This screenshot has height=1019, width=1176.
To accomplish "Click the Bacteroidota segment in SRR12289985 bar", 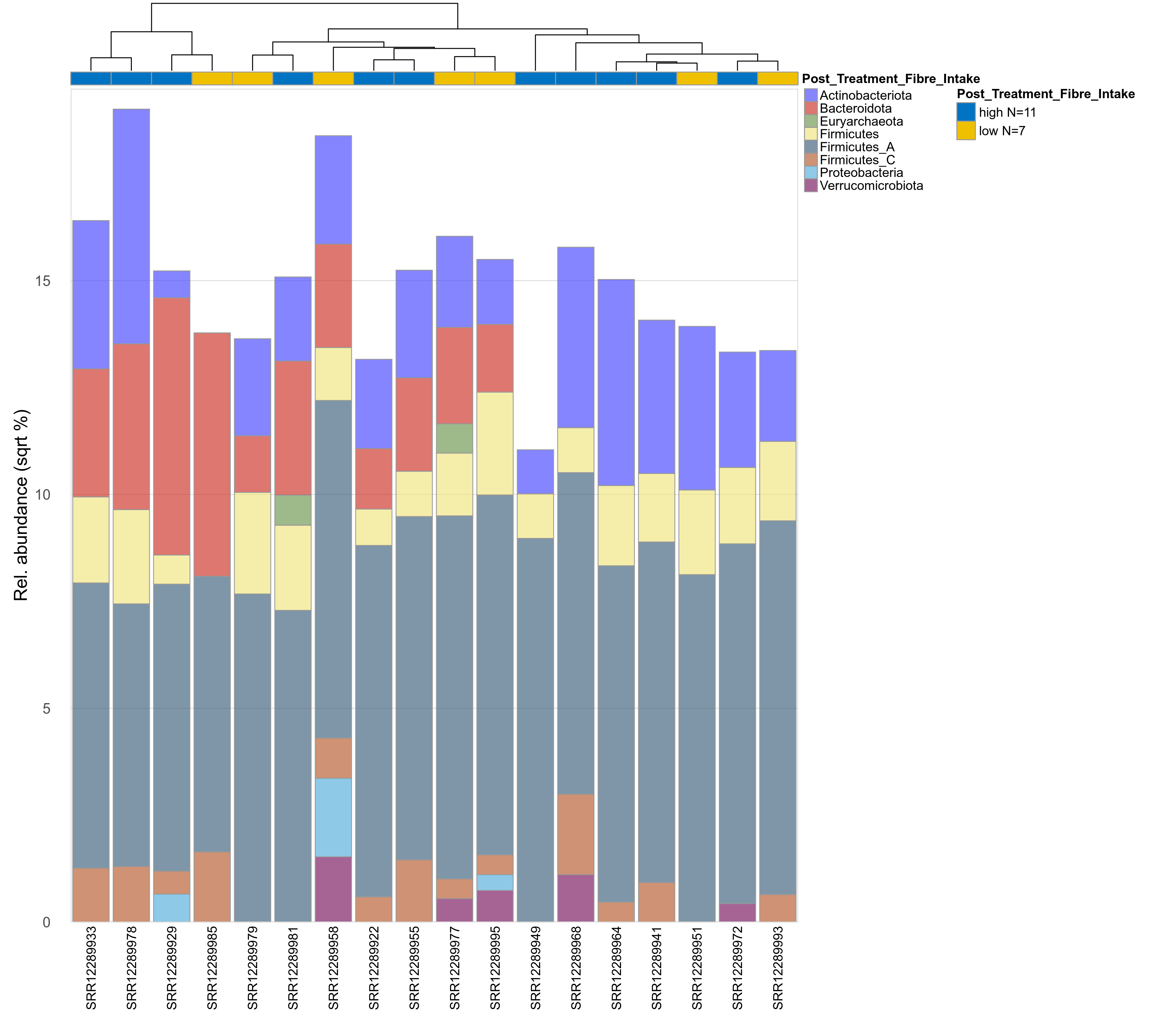I will coord(212,454).
